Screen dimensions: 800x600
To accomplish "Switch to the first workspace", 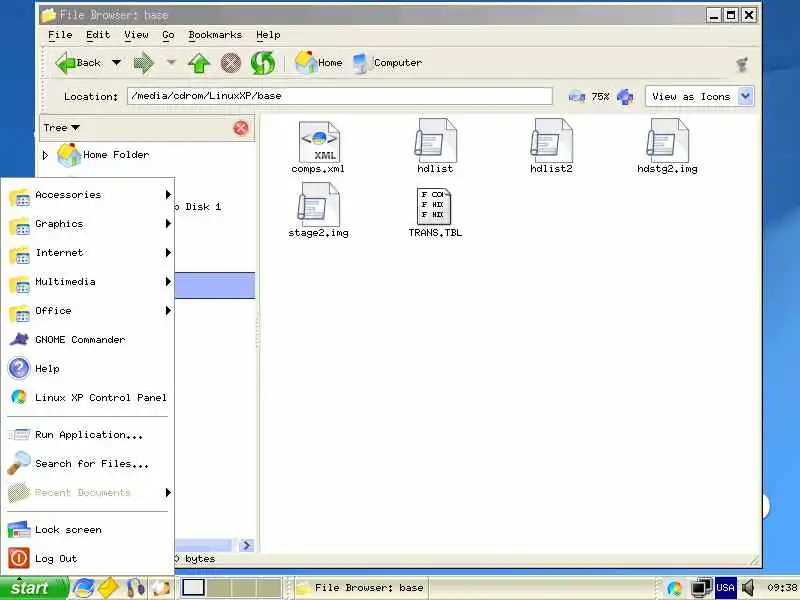I will (193, 588).
